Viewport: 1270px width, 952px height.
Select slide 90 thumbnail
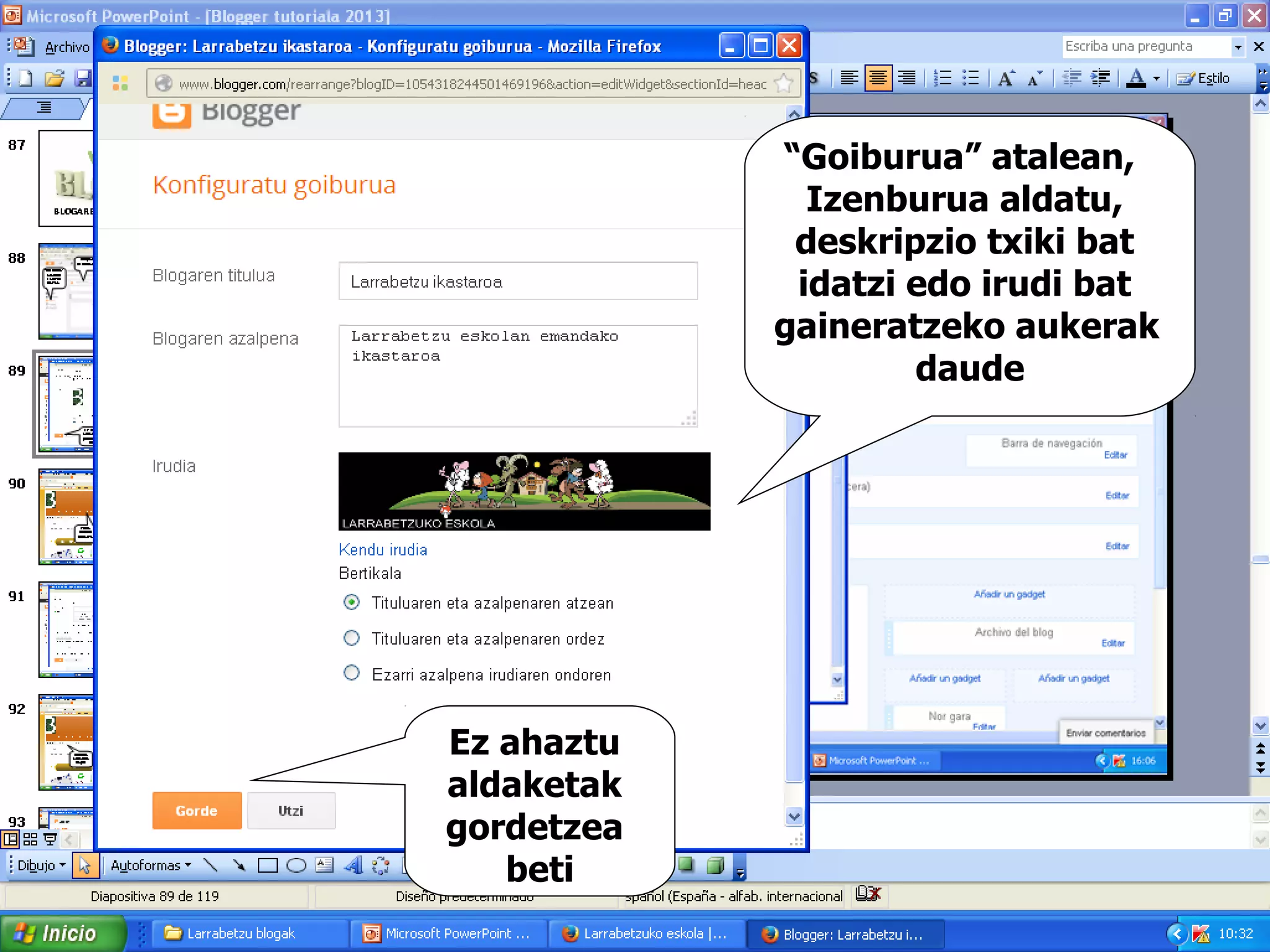coord(66,517)
